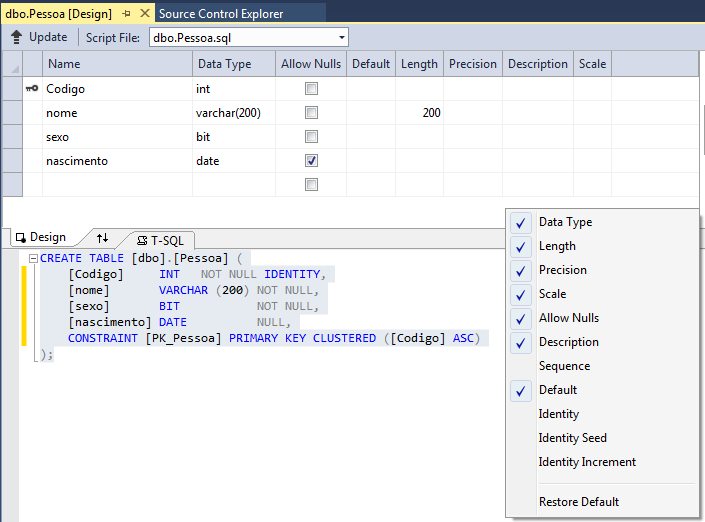Image resolution: width=705 pixels, height=522 pixels.
Task: Close the dbo.Pessoa [Design] tab
Action: (145, 14)
